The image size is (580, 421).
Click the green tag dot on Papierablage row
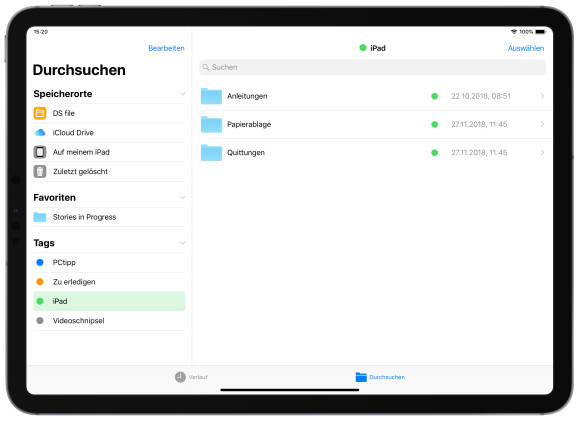coord(435,124)
